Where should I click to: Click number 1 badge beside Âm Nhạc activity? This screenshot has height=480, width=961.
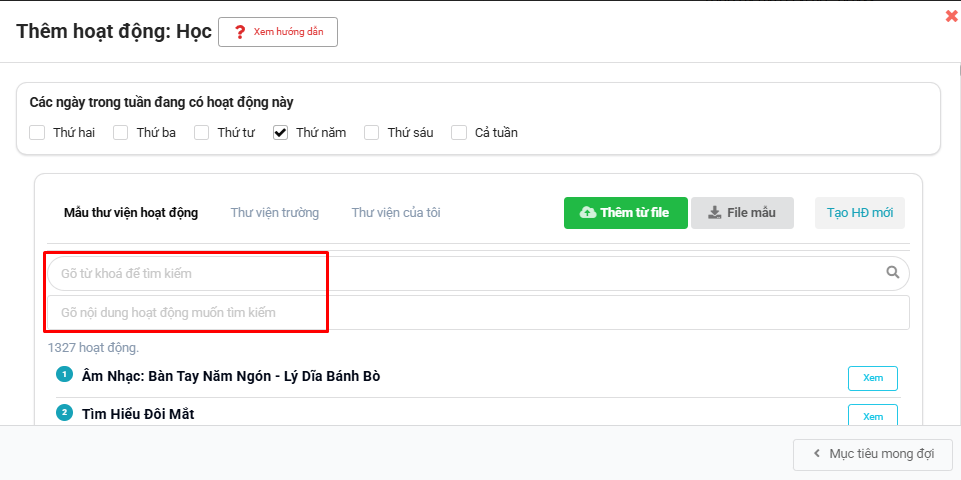65,375
